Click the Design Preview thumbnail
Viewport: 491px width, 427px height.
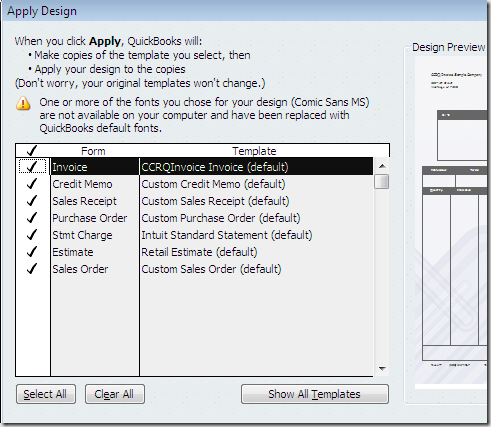tap(451, 222)
